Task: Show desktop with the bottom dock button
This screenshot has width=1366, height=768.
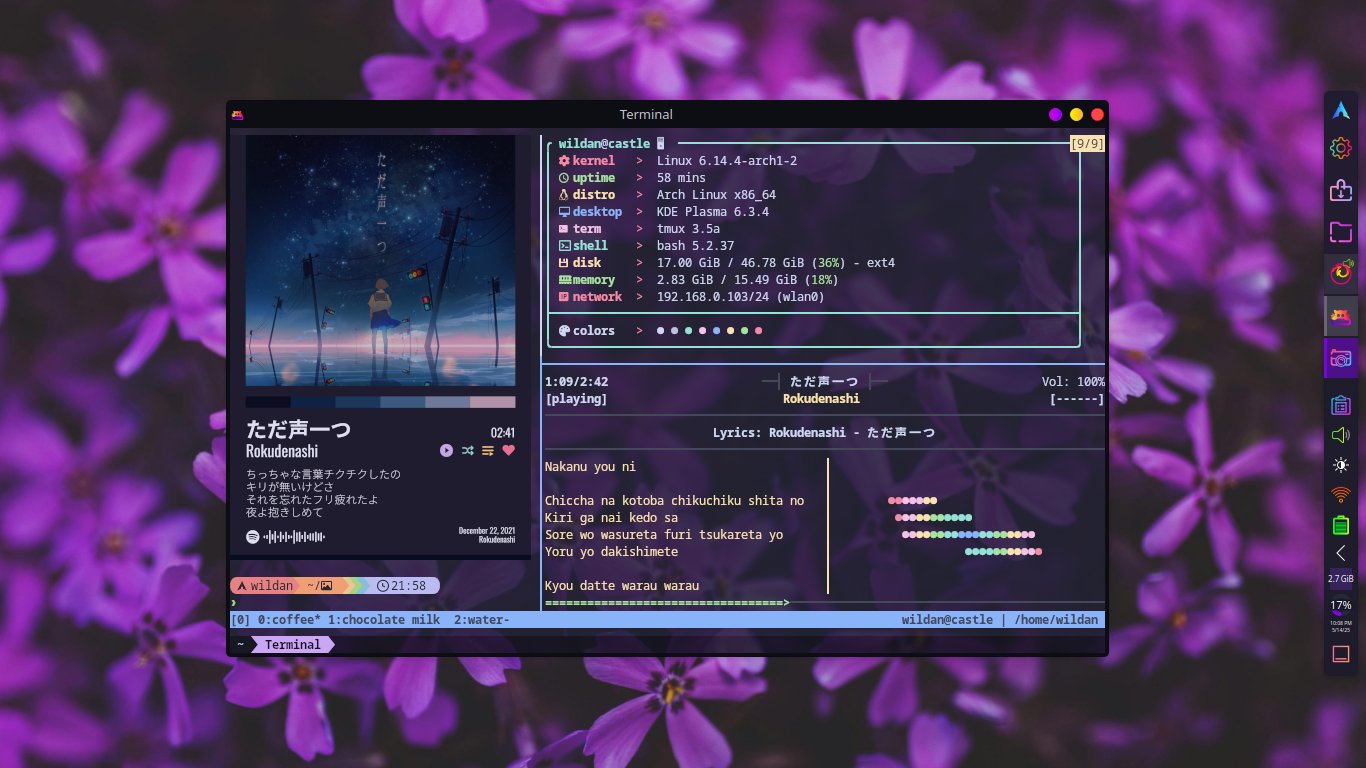Action: (x=1340, y=655)
